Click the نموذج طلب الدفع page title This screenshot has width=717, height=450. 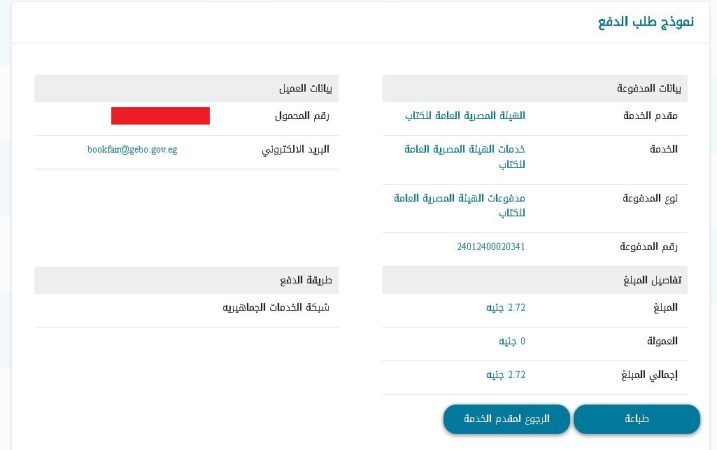pos(646,21)
